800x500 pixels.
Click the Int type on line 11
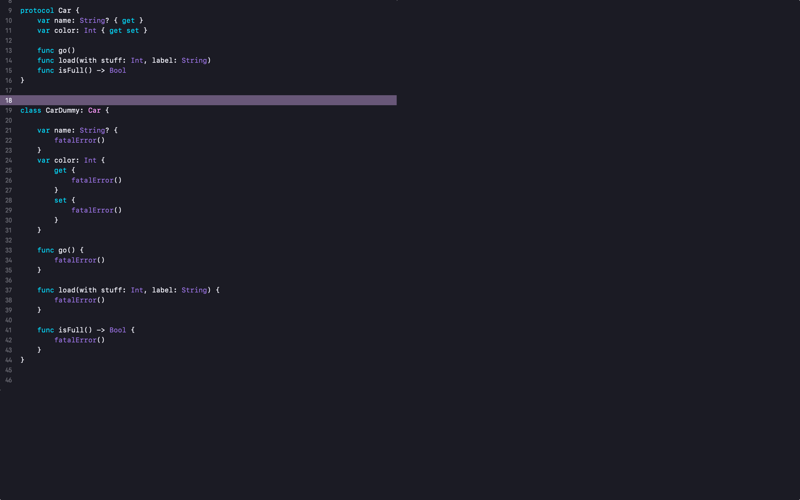click(90, 31)
